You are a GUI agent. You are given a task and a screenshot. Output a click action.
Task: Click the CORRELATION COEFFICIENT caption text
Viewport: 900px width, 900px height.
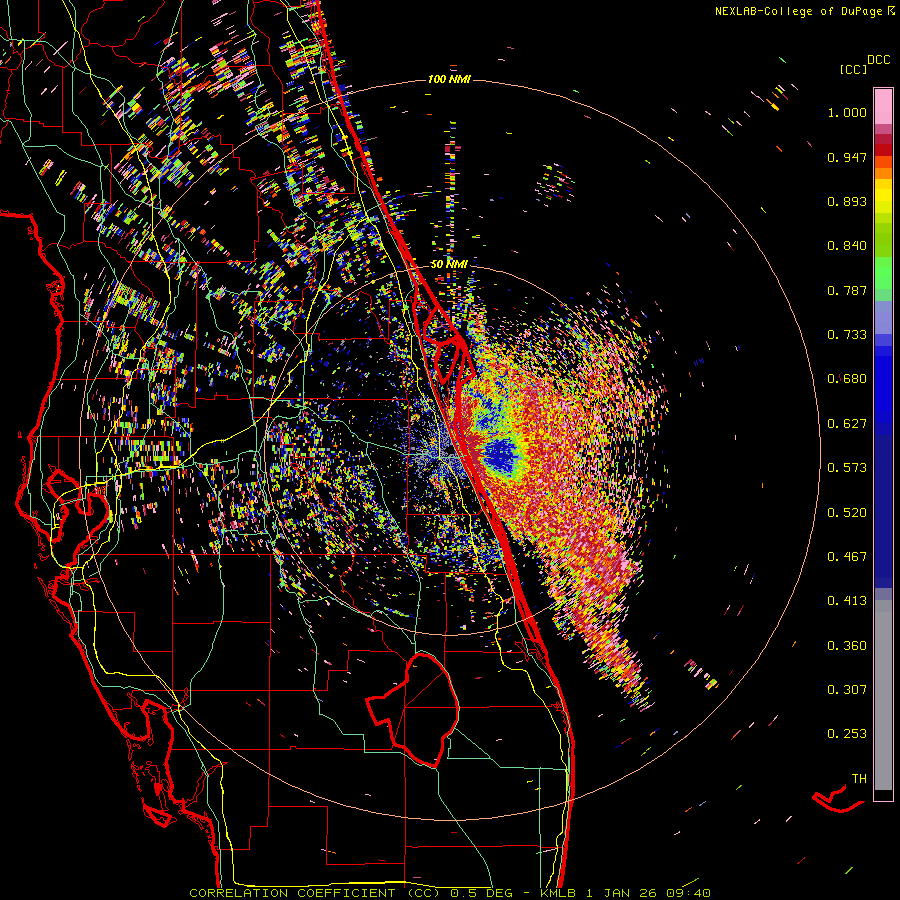[x=292, y=893]
